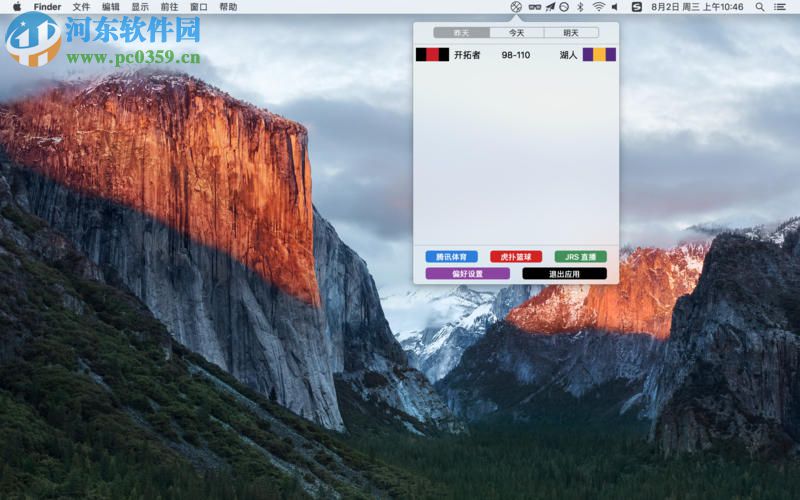Open the Apple menu
This screenshot has width=800, height=500.
(x=17, y=7)
